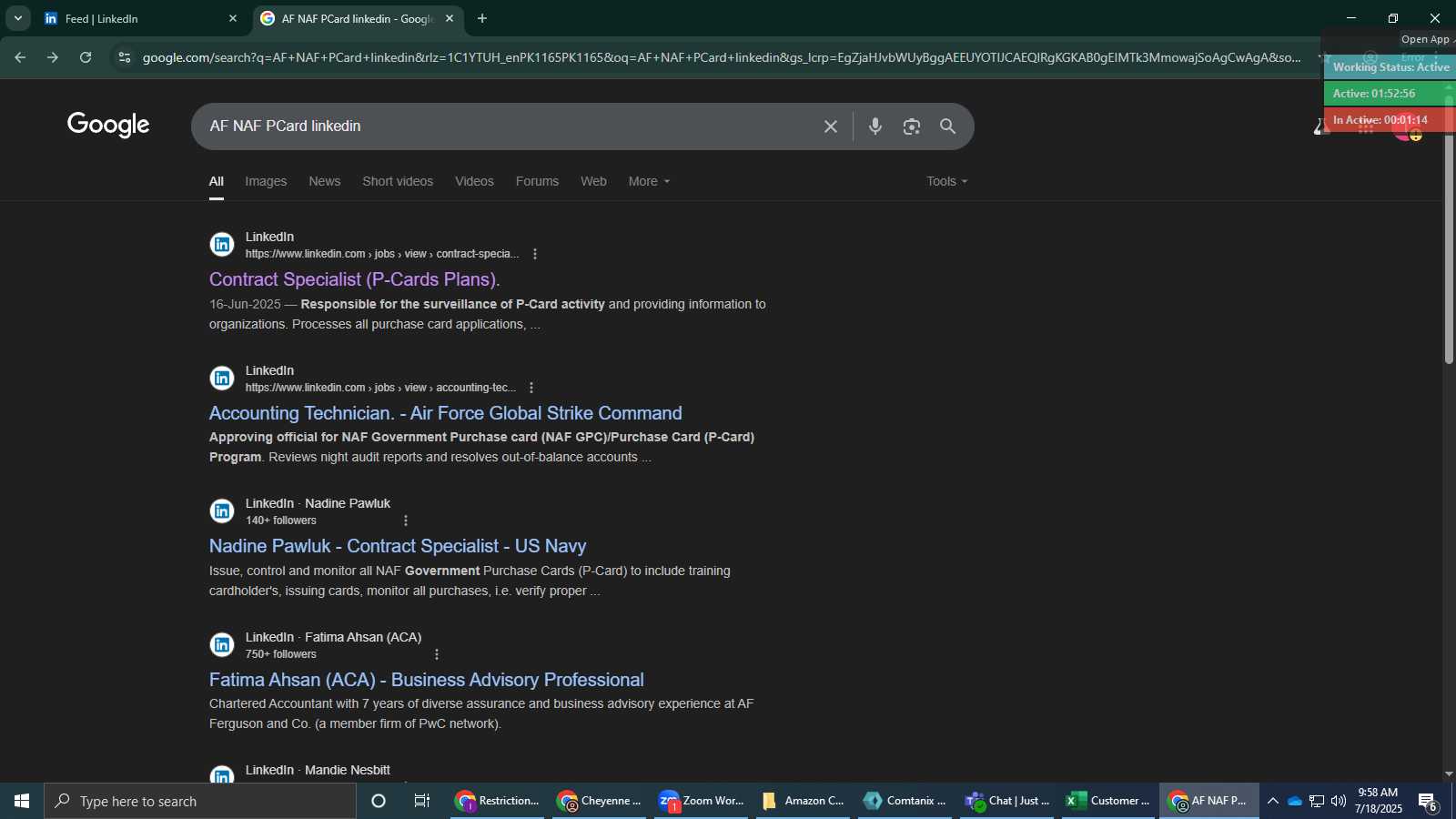
Task: Select the Images search filter
Action: click(266, 181)
